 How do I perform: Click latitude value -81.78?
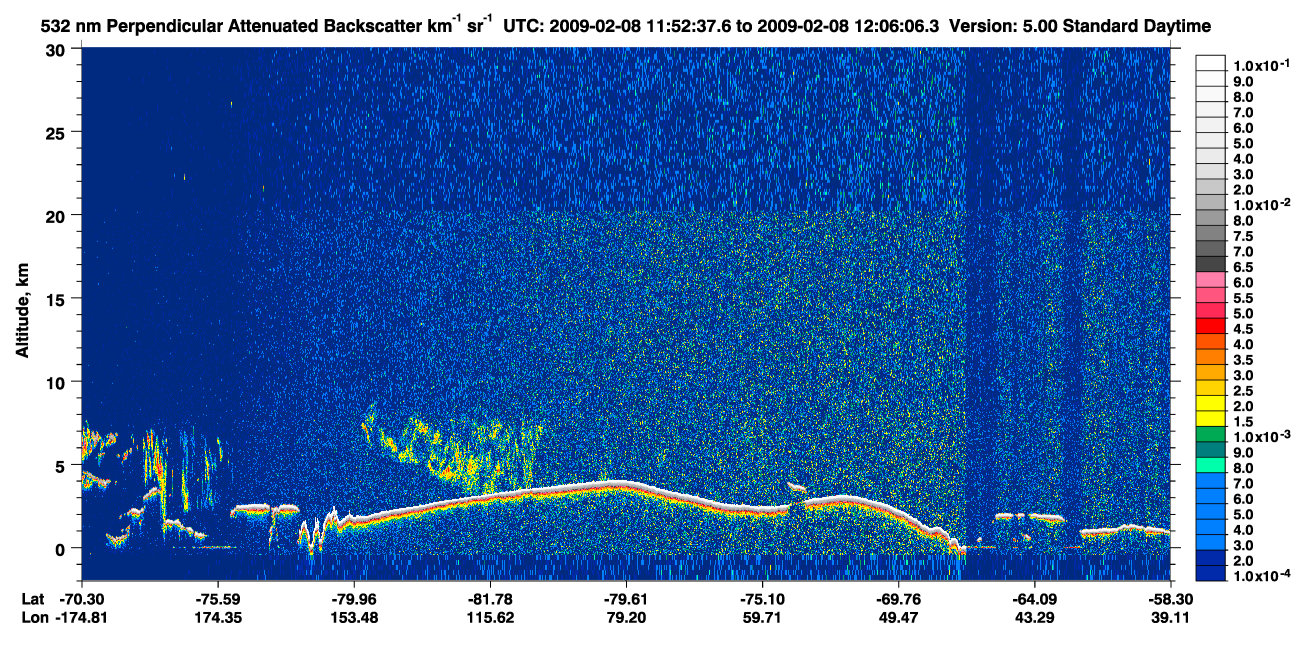click(x=489, y=599)
